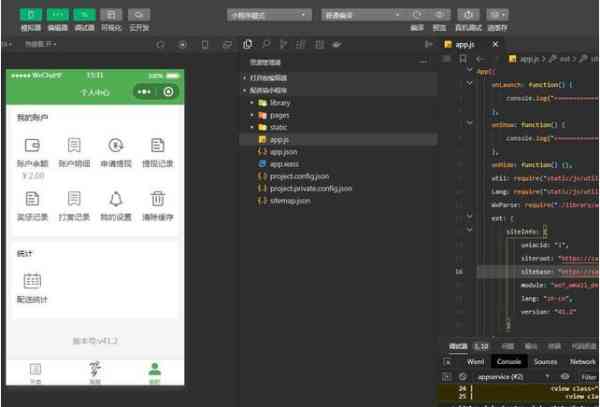Click the mini program capsule menu dots

(147, 92)
